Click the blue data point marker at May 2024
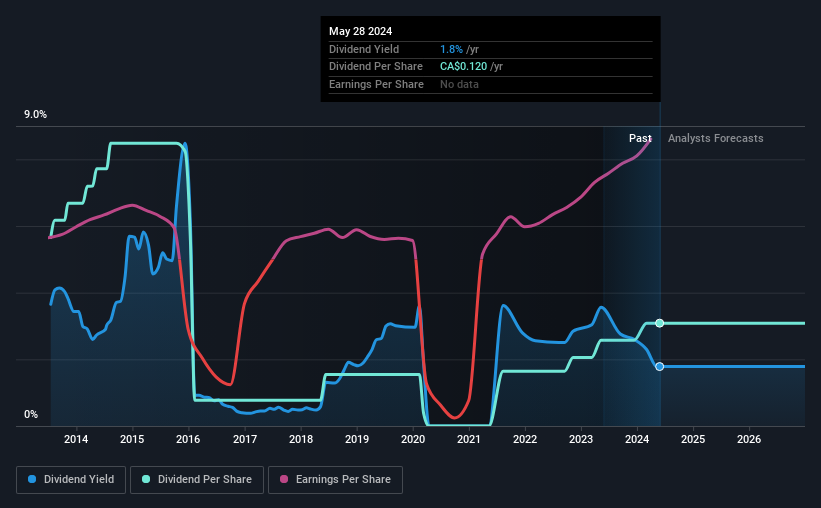Image resolution: width=821 pixels, height=508 pixels. pyautogui.click(x=660, y=367)
